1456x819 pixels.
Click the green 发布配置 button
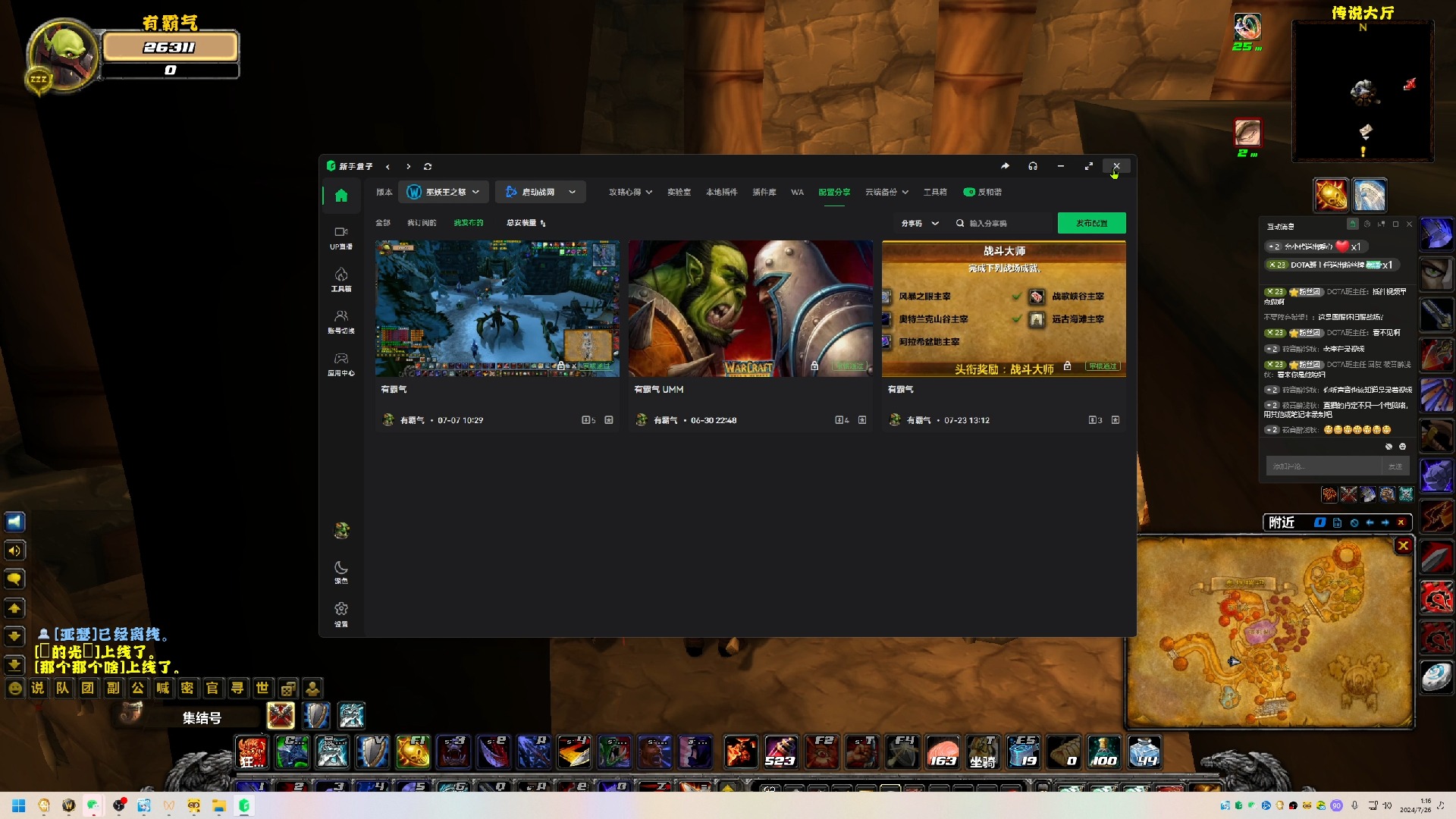pos(1091,223)
